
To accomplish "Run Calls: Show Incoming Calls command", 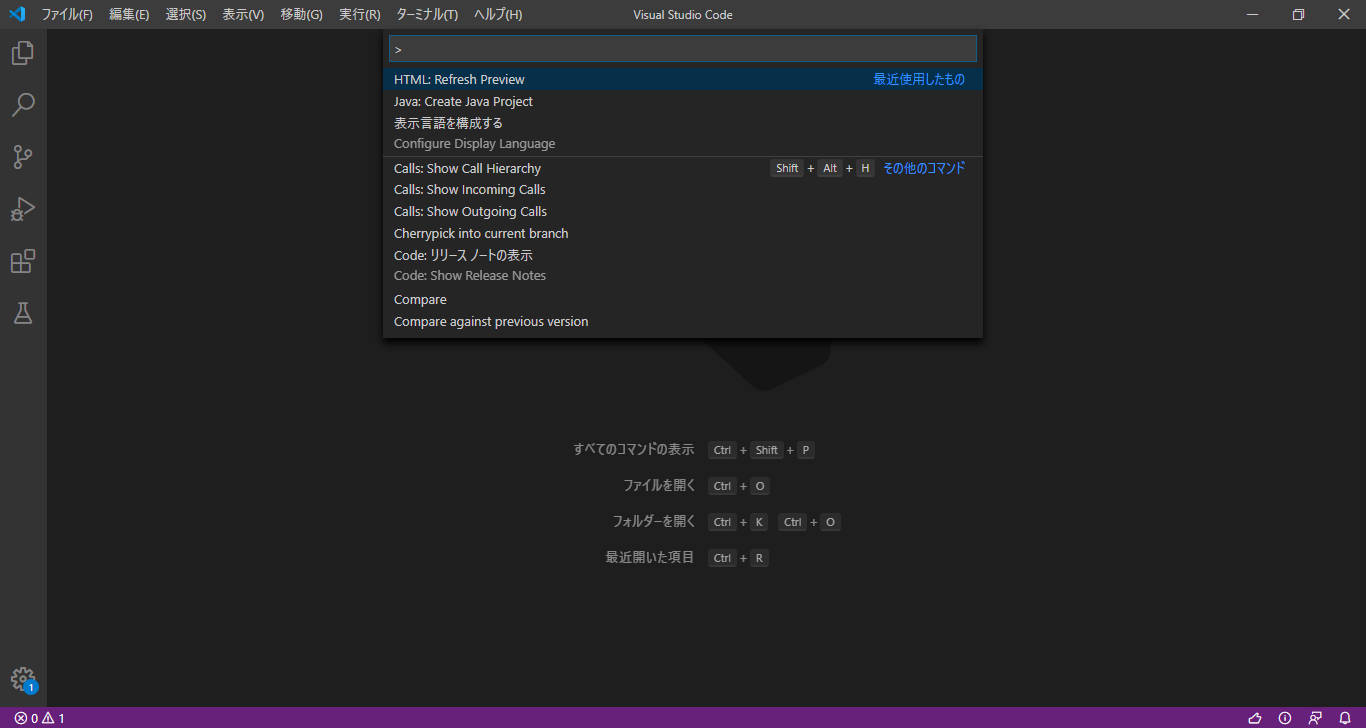I will (682, 189).
